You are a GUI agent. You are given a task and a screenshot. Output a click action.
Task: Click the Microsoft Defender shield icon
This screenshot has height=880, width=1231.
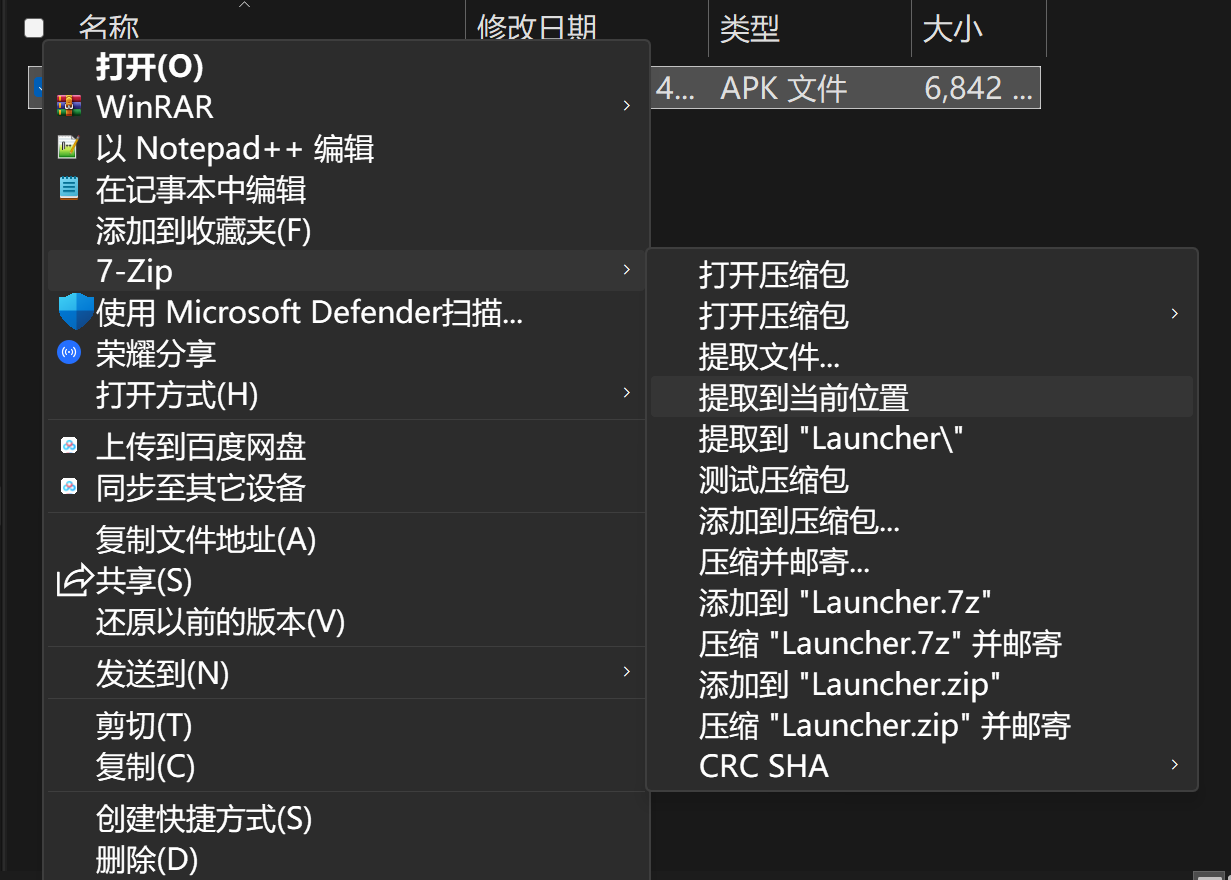pyautogui.click(x=75, y=312)
